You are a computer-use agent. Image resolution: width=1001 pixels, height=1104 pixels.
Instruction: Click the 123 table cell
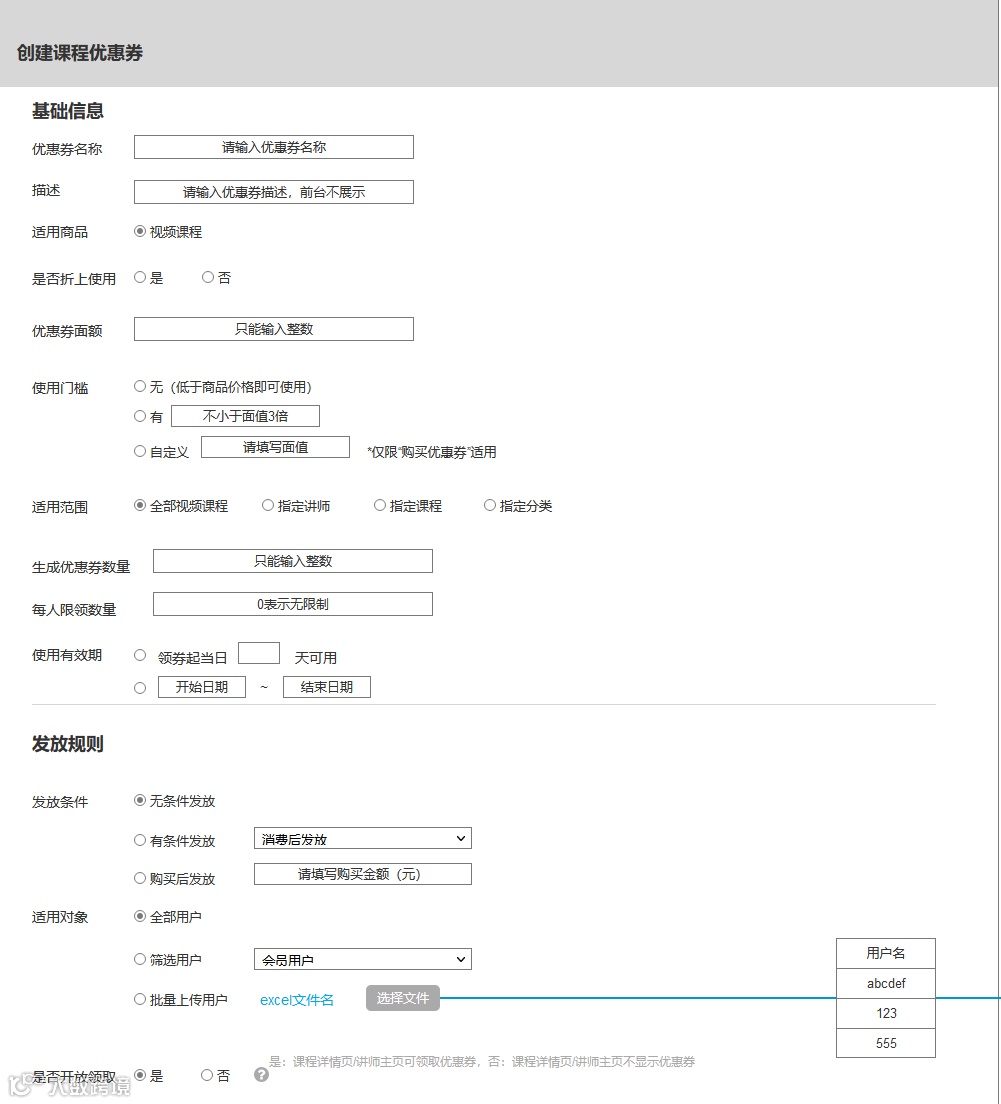coord(886,1013)
